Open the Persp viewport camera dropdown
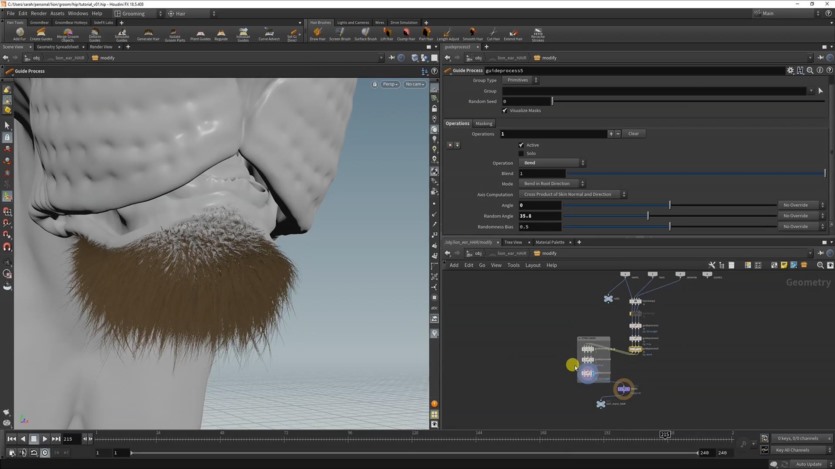The width and height of the screenshot is (835, 469). point(390,84)
